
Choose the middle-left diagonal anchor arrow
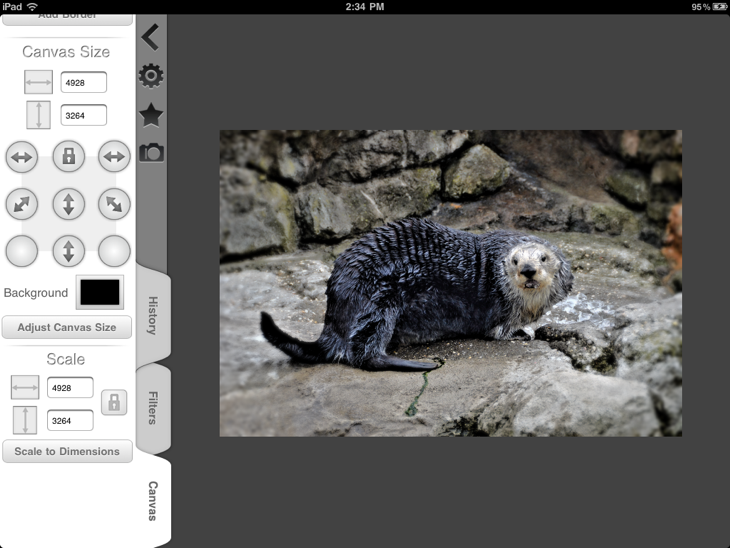pyautogui.click(x=22, y=204)
